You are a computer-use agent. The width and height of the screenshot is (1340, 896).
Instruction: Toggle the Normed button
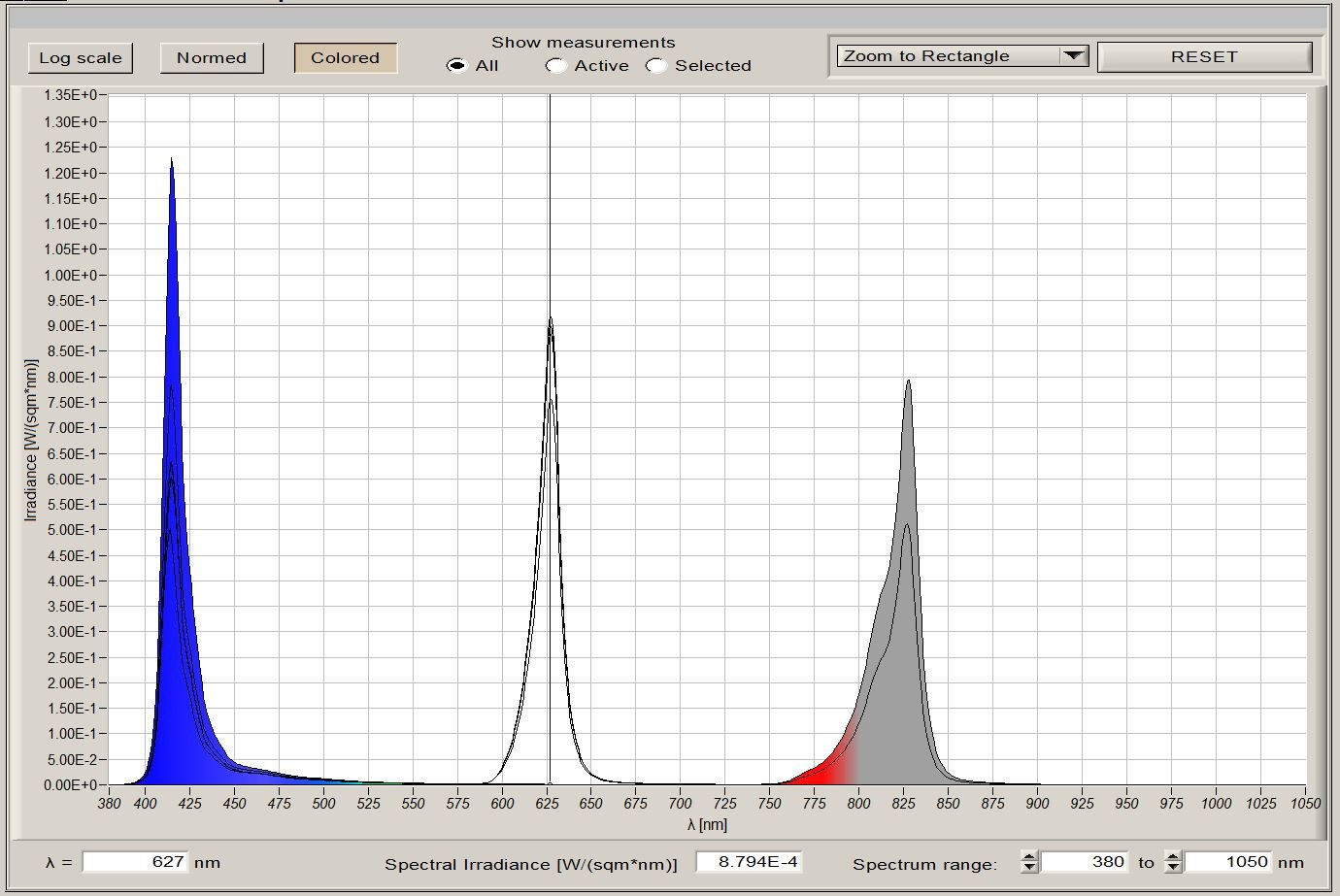212,58
